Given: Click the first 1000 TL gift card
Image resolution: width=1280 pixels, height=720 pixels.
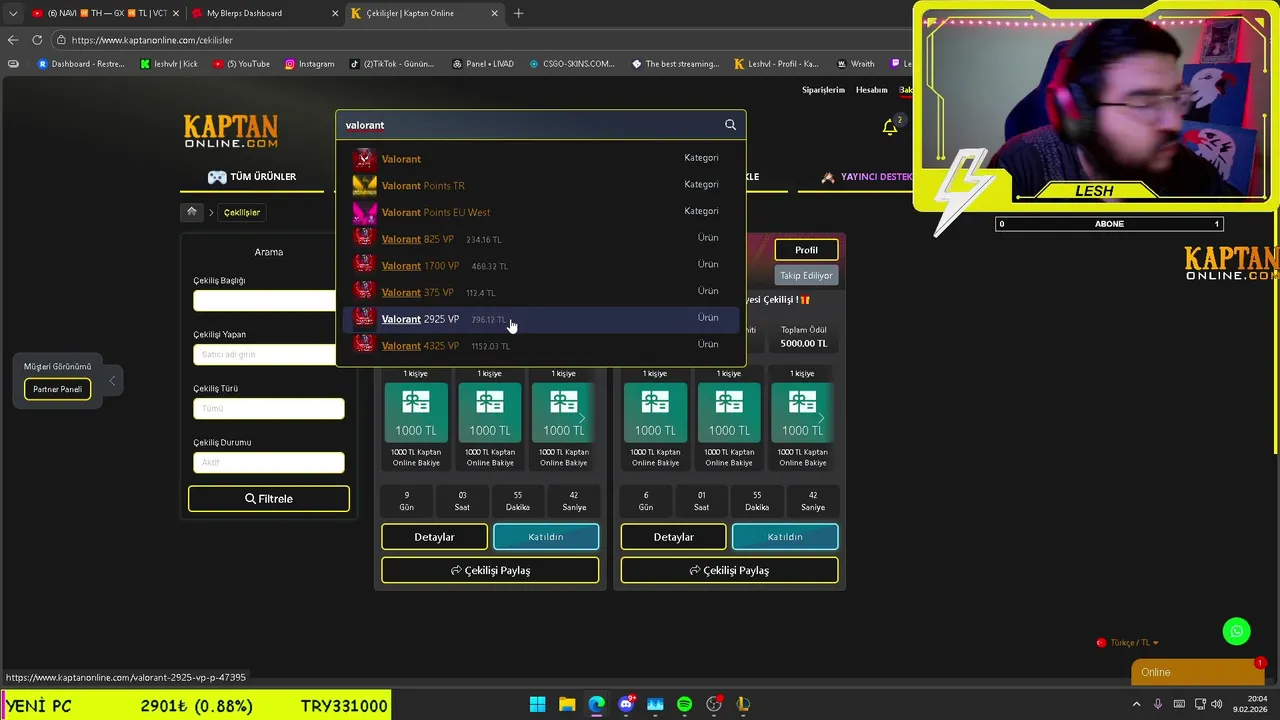Looking at the screenshot, I should [x=416, y=412].
